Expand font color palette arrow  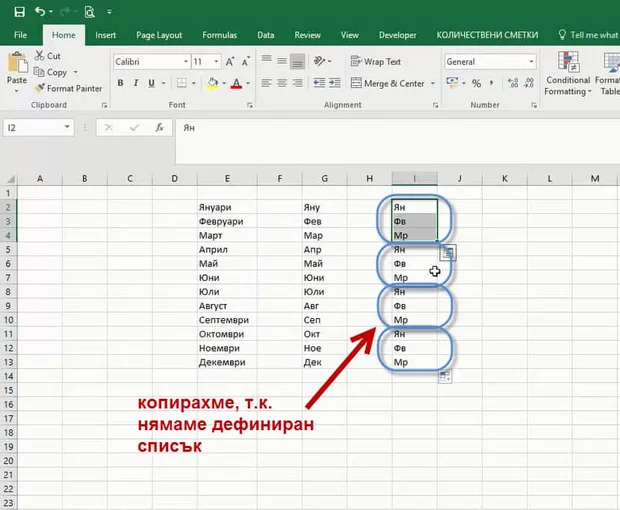point(248,83)
